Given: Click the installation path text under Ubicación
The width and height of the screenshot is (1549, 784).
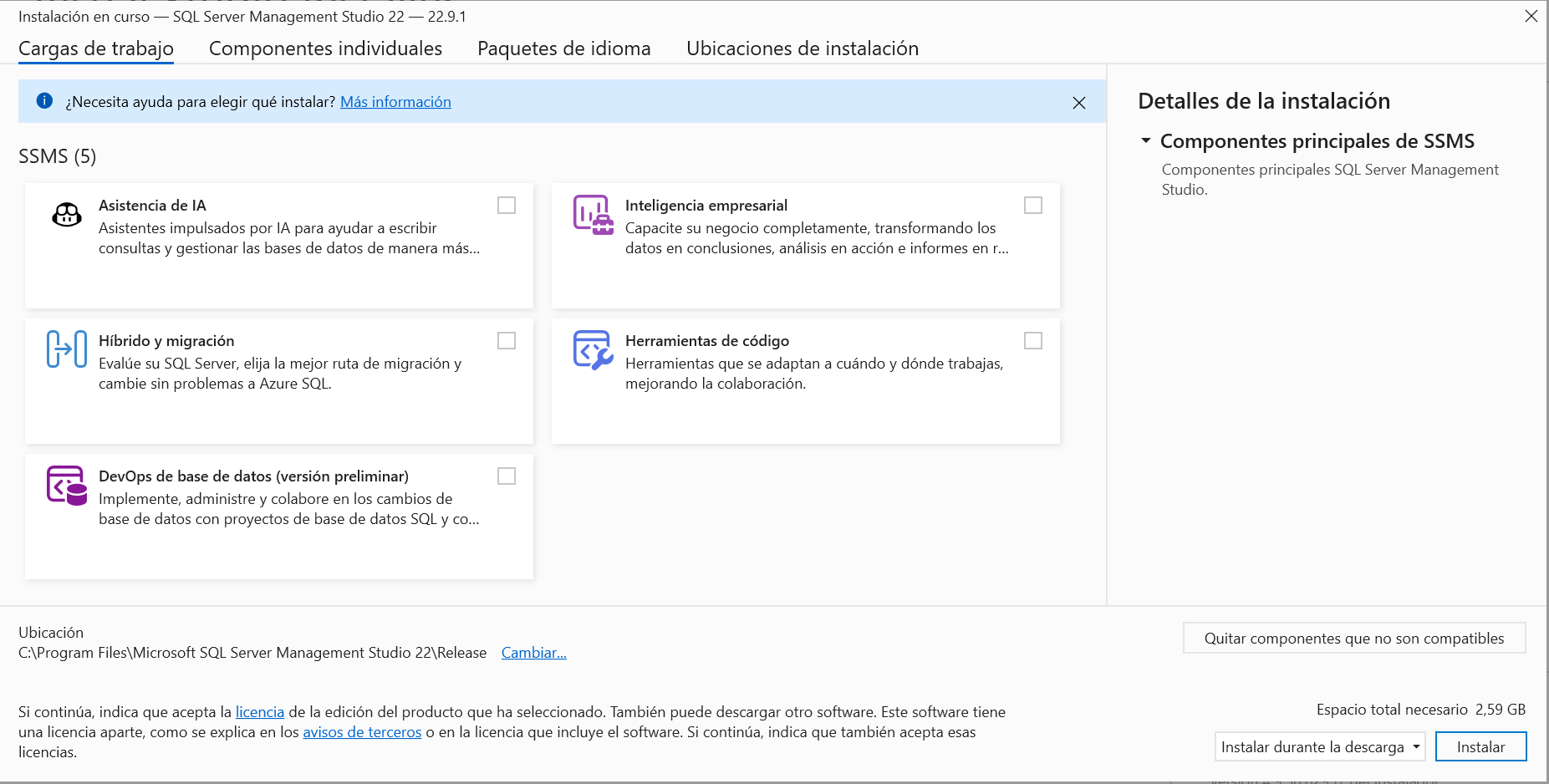Looking at the screenshot, I should click(x=252, y=653).
